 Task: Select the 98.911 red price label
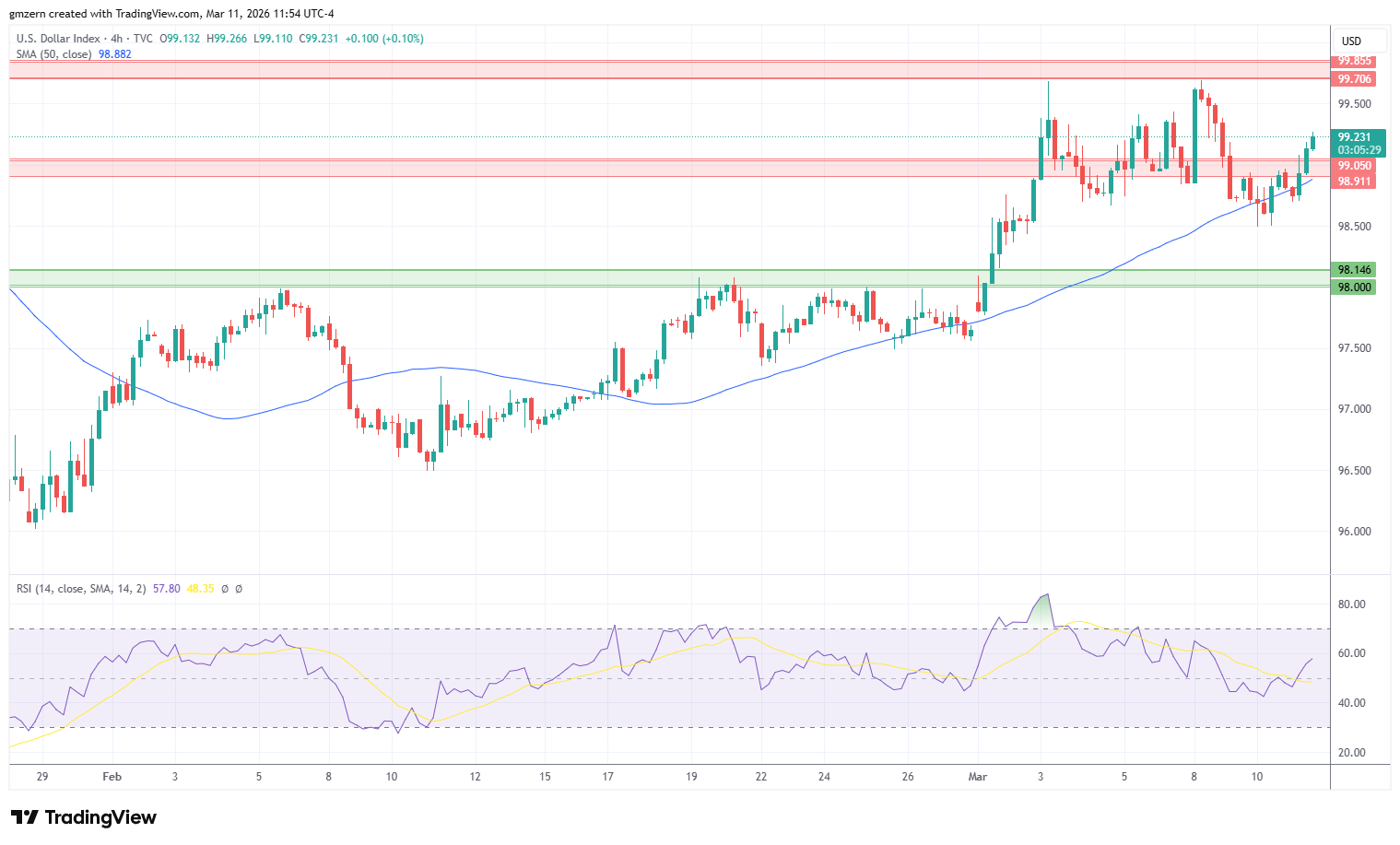click(x=1355, y=182)
